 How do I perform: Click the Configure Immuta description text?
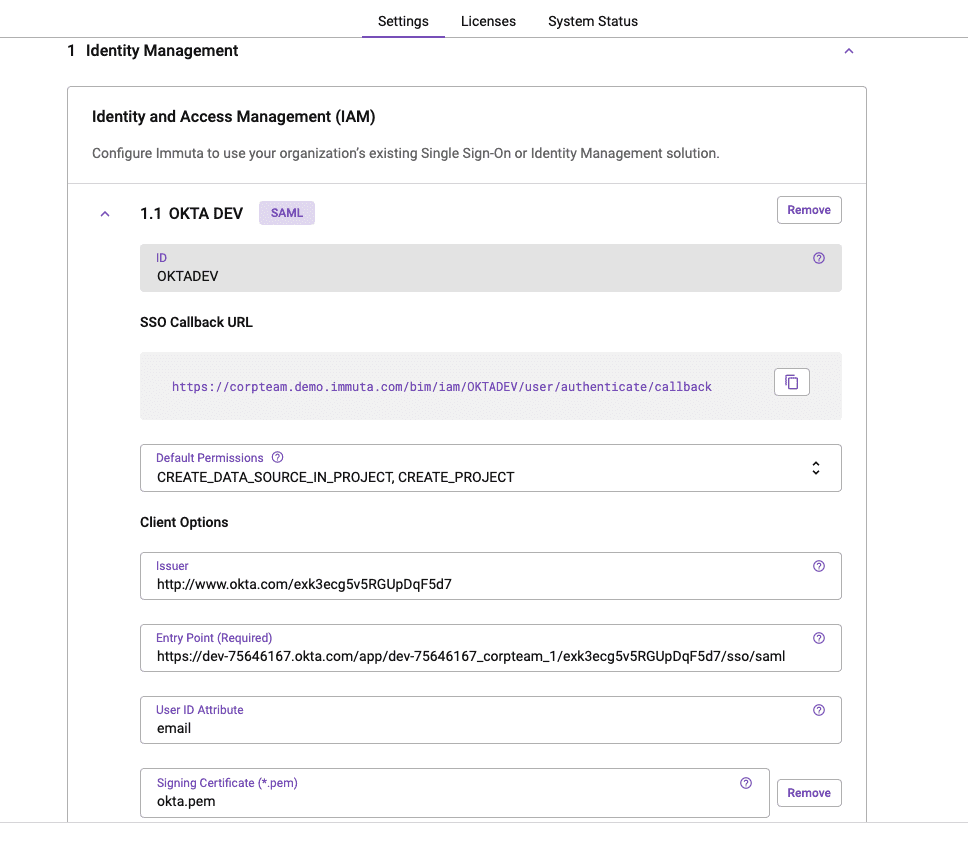click(406, 153)
